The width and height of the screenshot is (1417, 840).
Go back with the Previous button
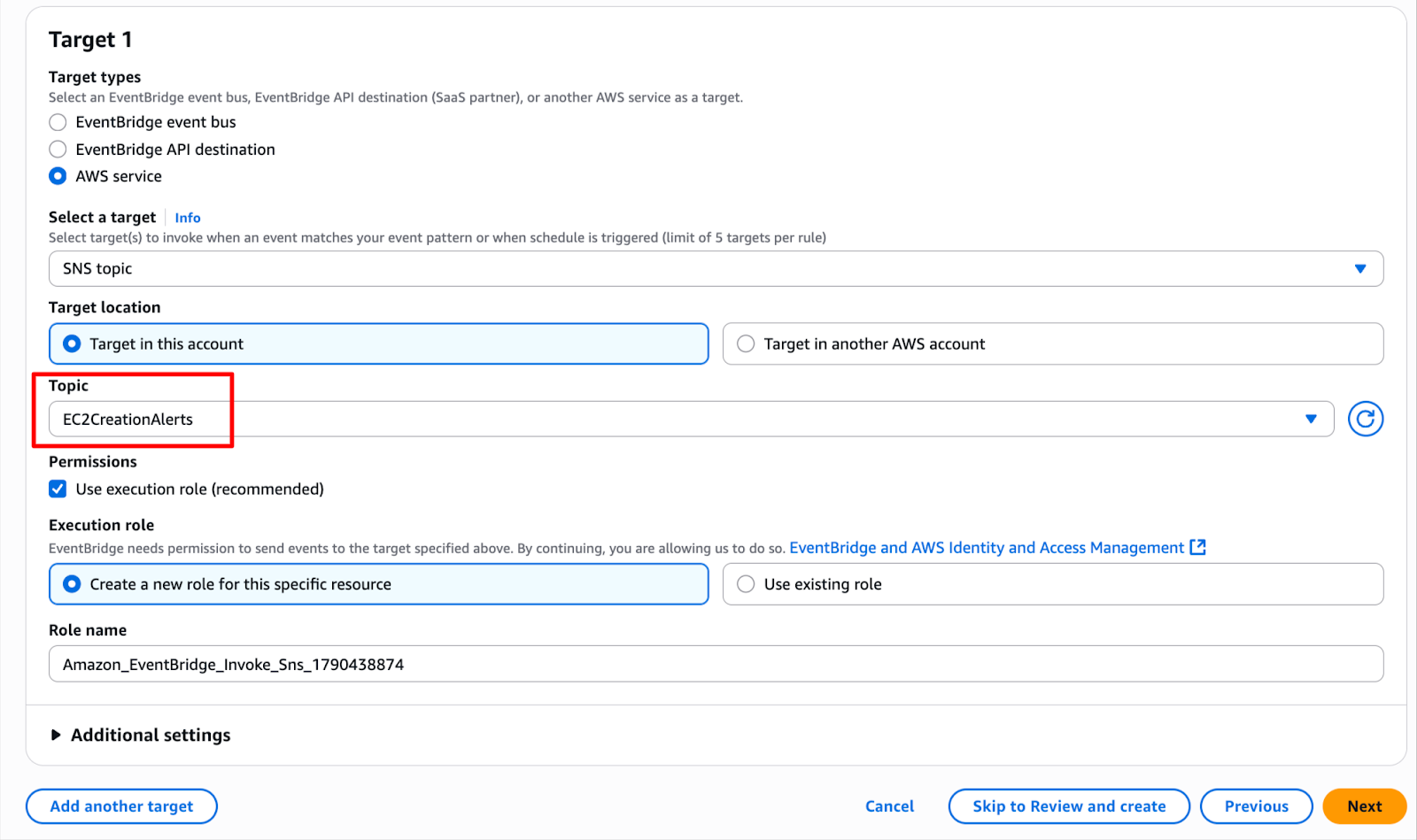tap(1256, 806)
